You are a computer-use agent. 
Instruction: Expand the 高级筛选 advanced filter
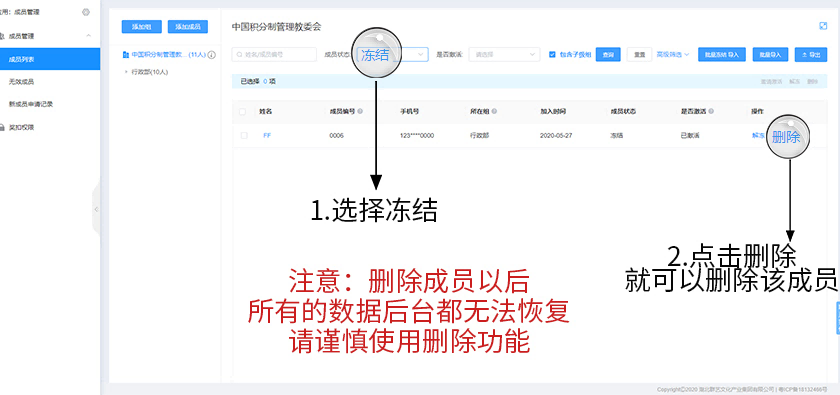673,54
